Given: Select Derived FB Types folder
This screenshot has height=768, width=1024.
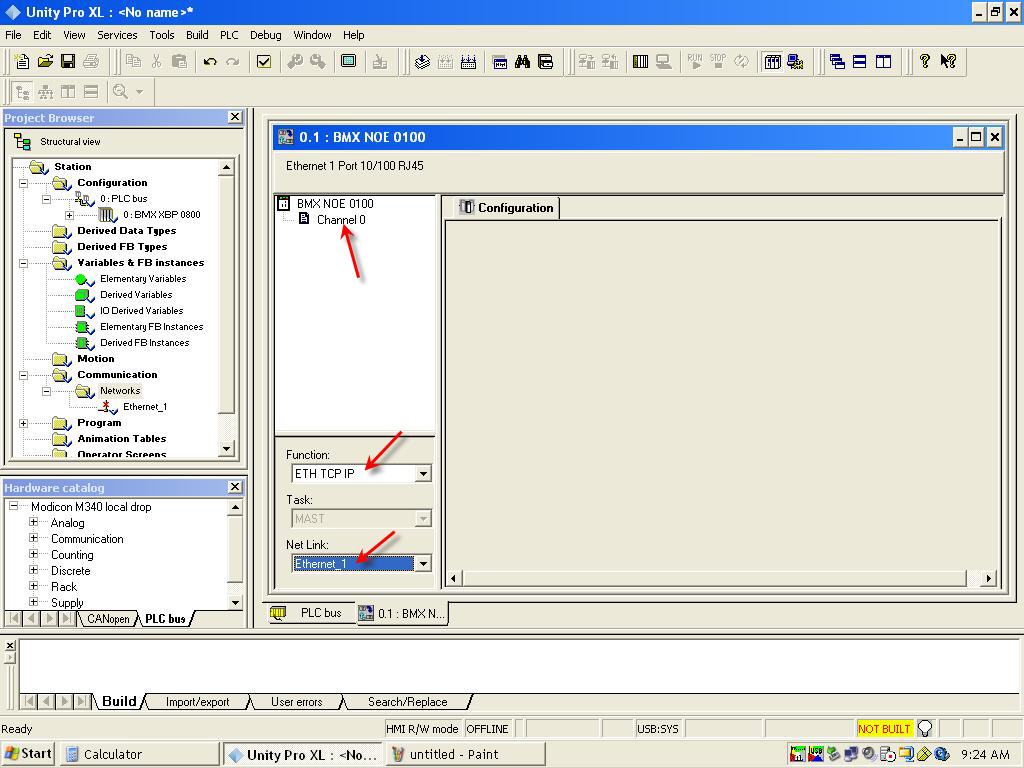Looking at the screenshot, I should [x=122, y=247].
